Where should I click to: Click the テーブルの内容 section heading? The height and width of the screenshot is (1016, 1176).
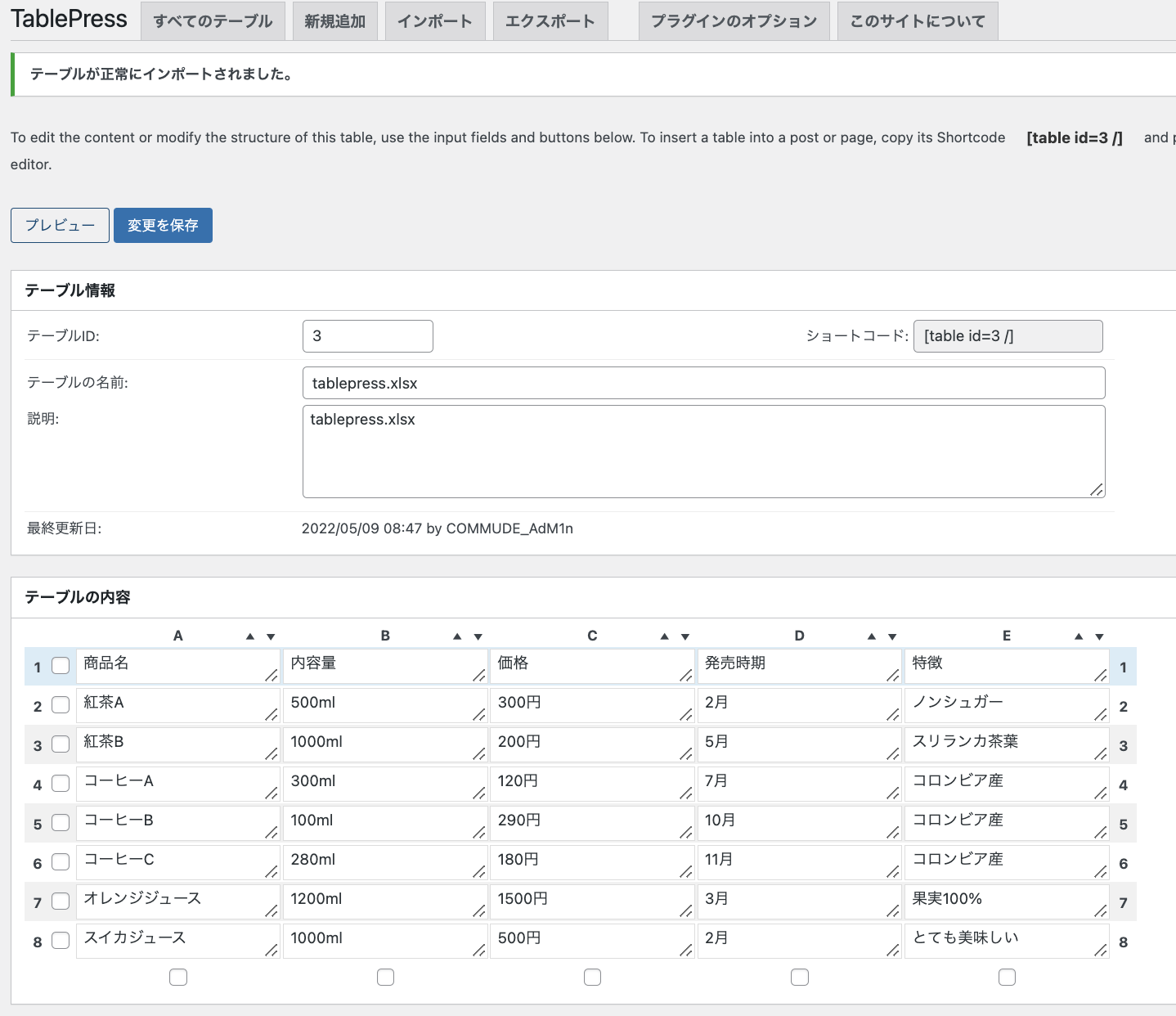coord(78,597)
